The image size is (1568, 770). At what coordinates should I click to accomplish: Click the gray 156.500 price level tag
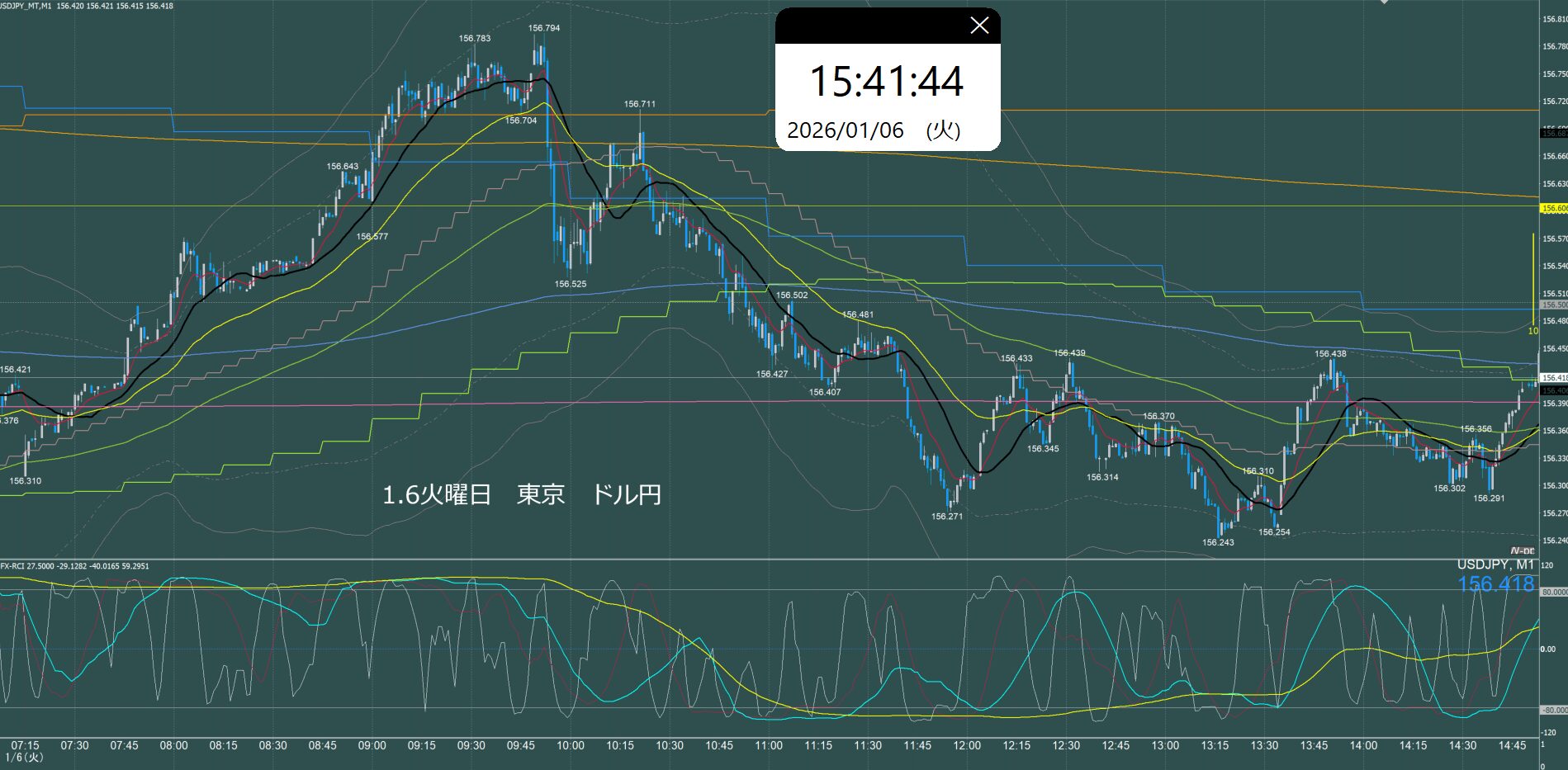point(1554,305)
